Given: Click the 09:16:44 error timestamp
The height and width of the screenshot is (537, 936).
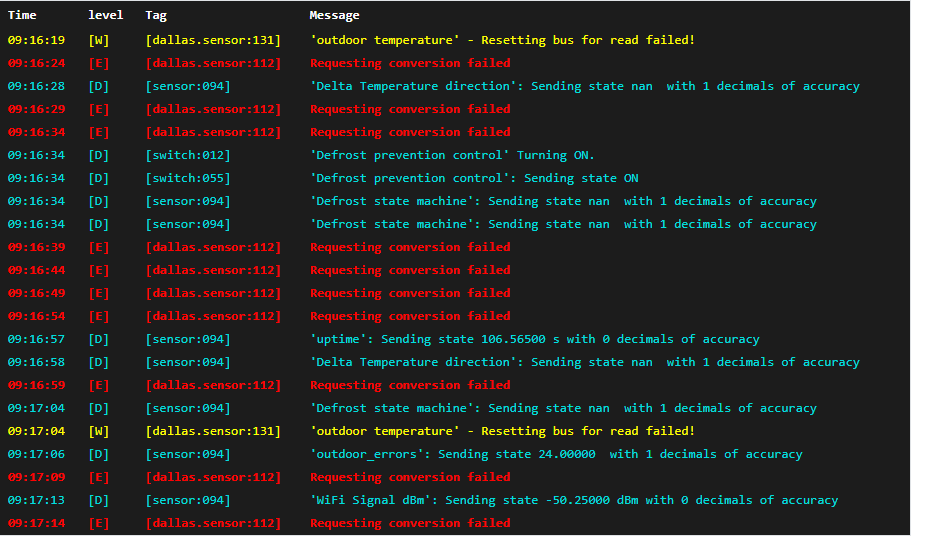Looking at the screenshot, I should [x=36, y=270].
